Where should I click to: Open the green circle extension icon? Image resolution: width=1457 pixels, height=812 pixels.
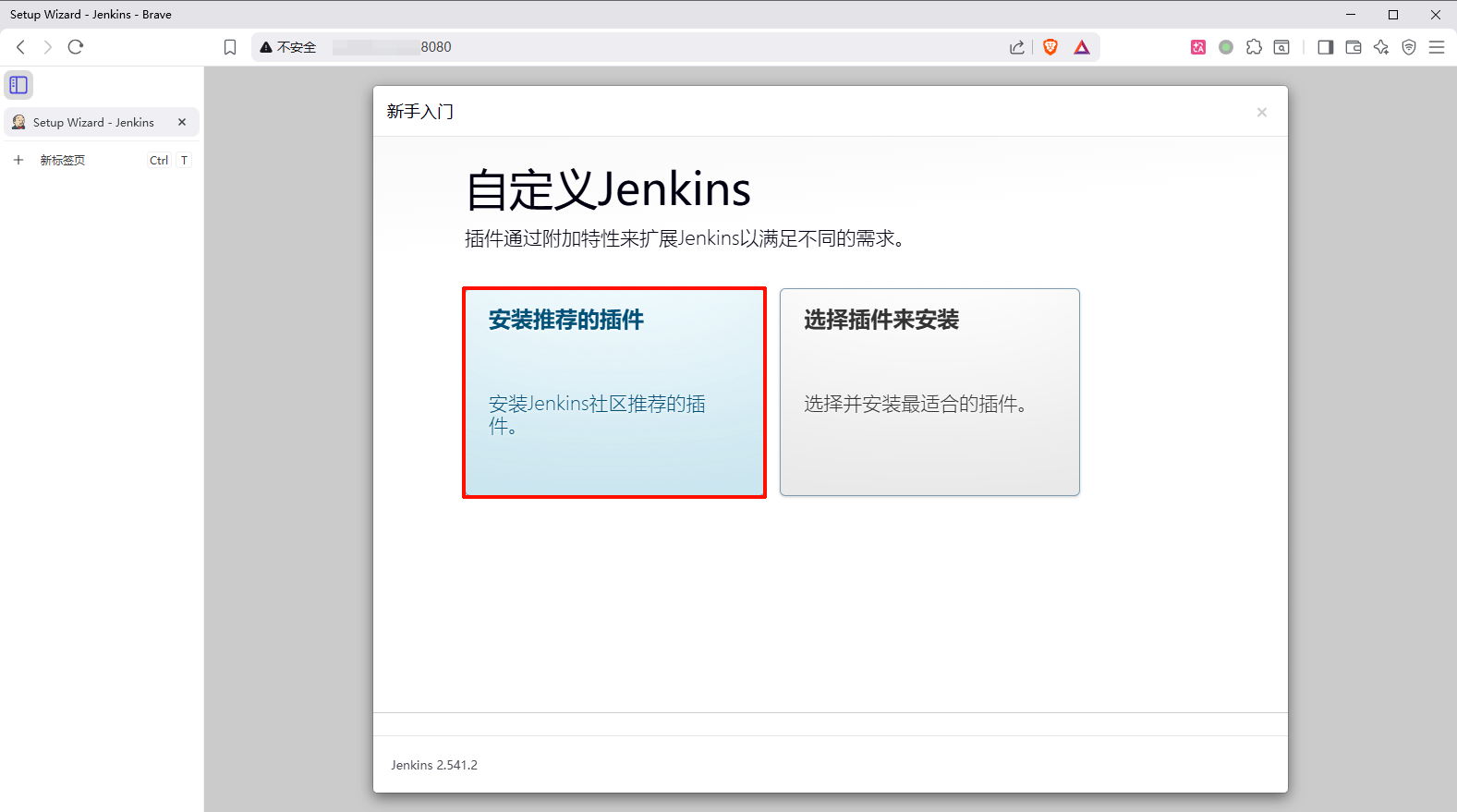pyautogui.click(x=1226, y=47)
